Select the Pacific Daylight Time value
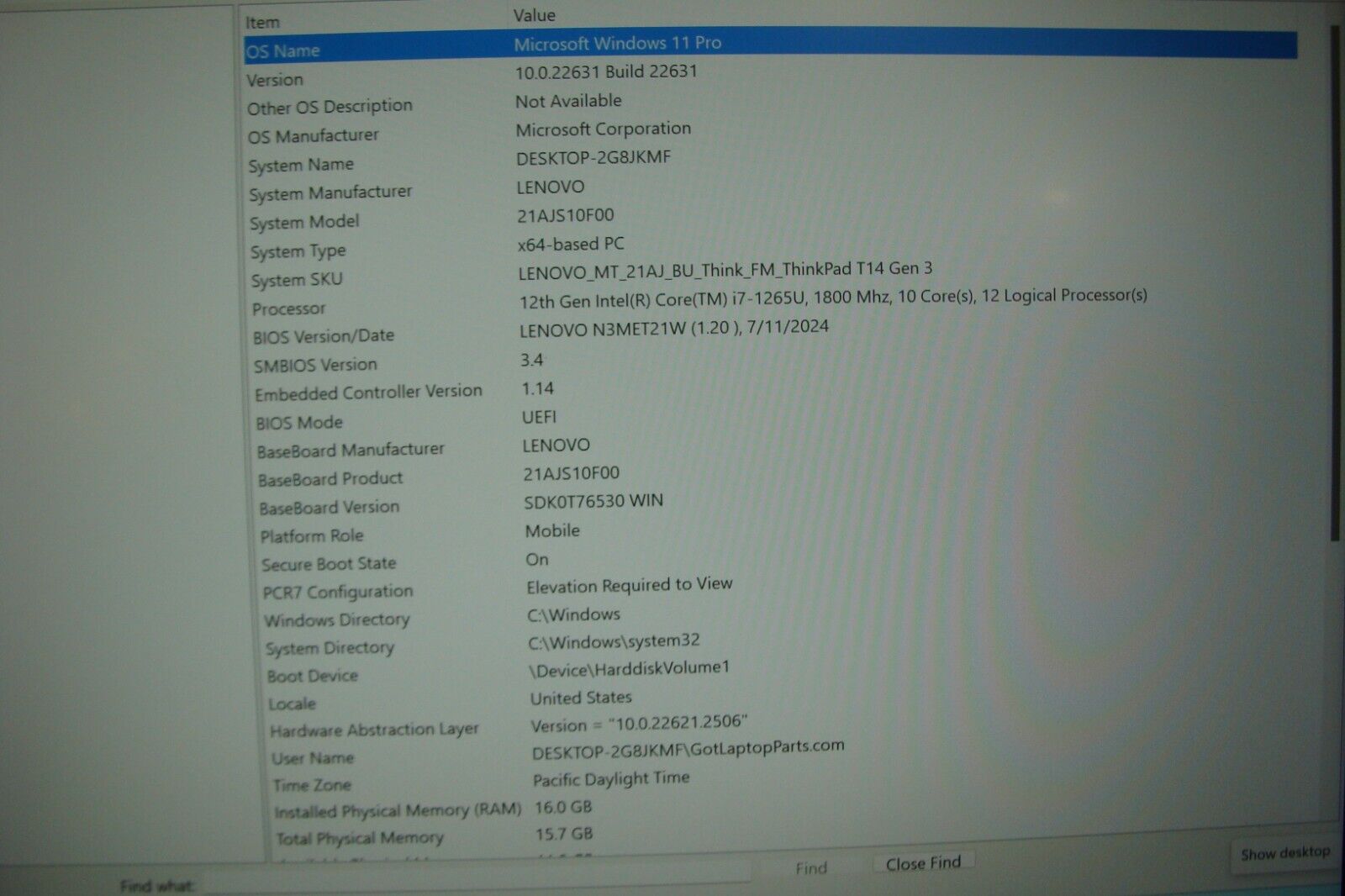The image size is (1345, 896). (611, 779)
